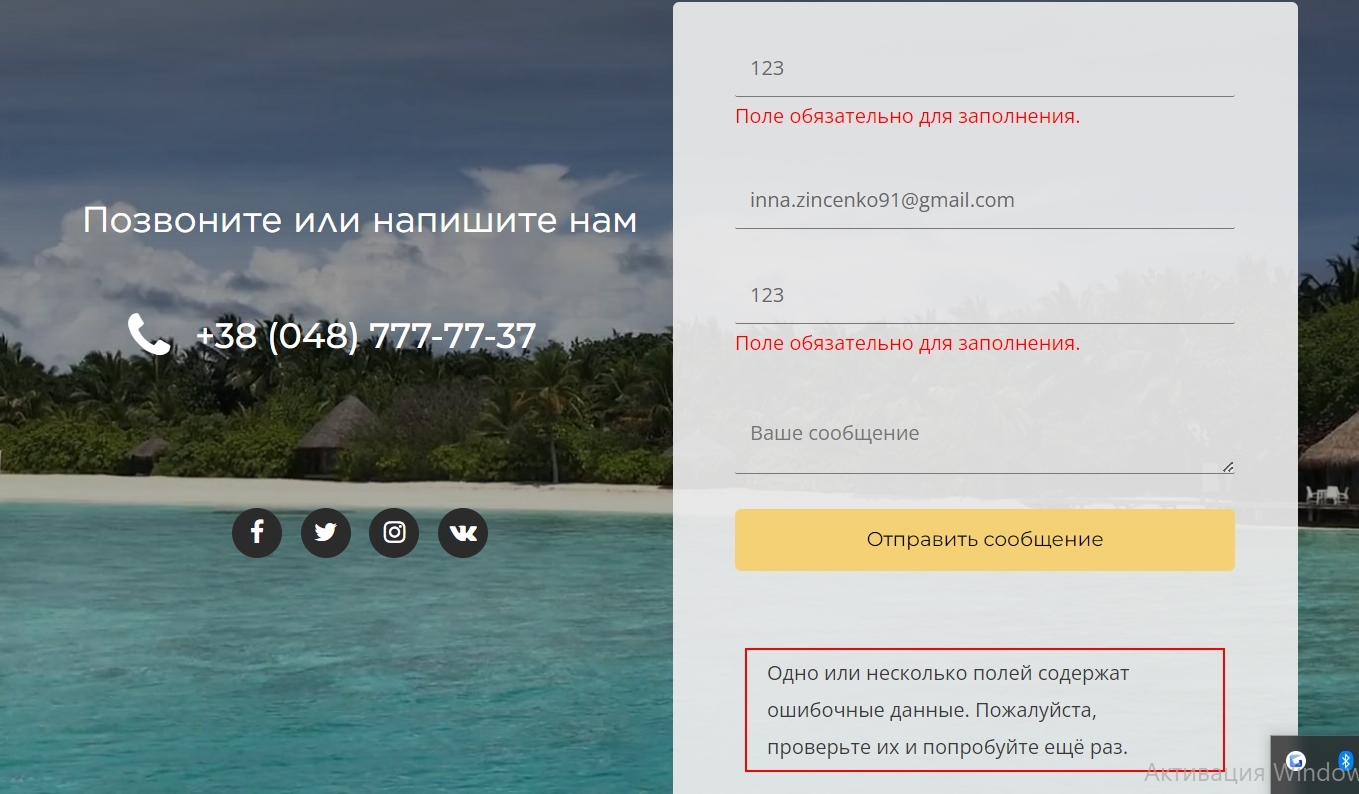The width and height of the screenshot is (1359, 794).
Task: Focus the second 123 field below email
Action: pyautogui.click(x=985, y=296)
